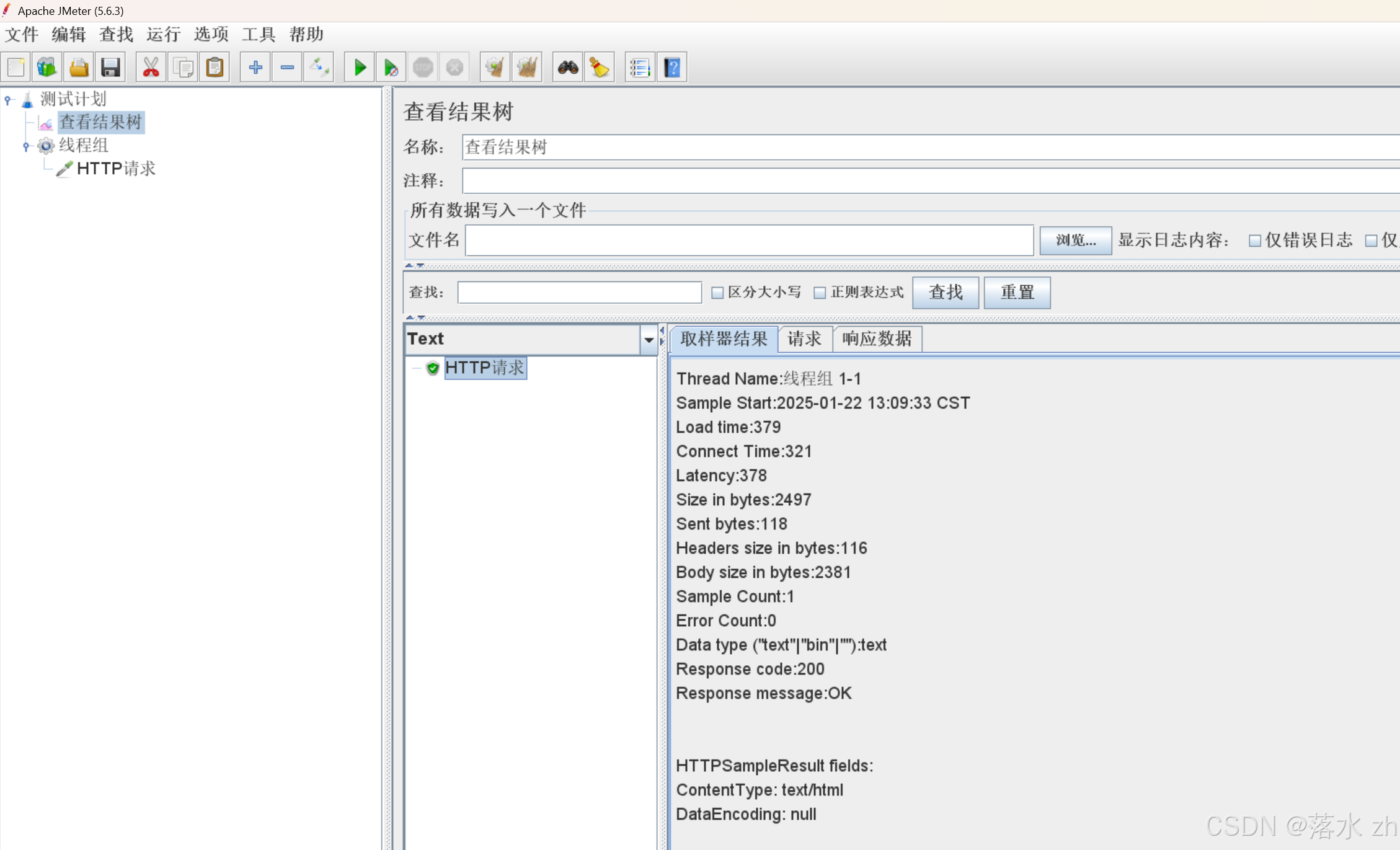Select HTTP请求 result sample
The height and width of the screenshot is (850, 1400).
tap(485, 368)
